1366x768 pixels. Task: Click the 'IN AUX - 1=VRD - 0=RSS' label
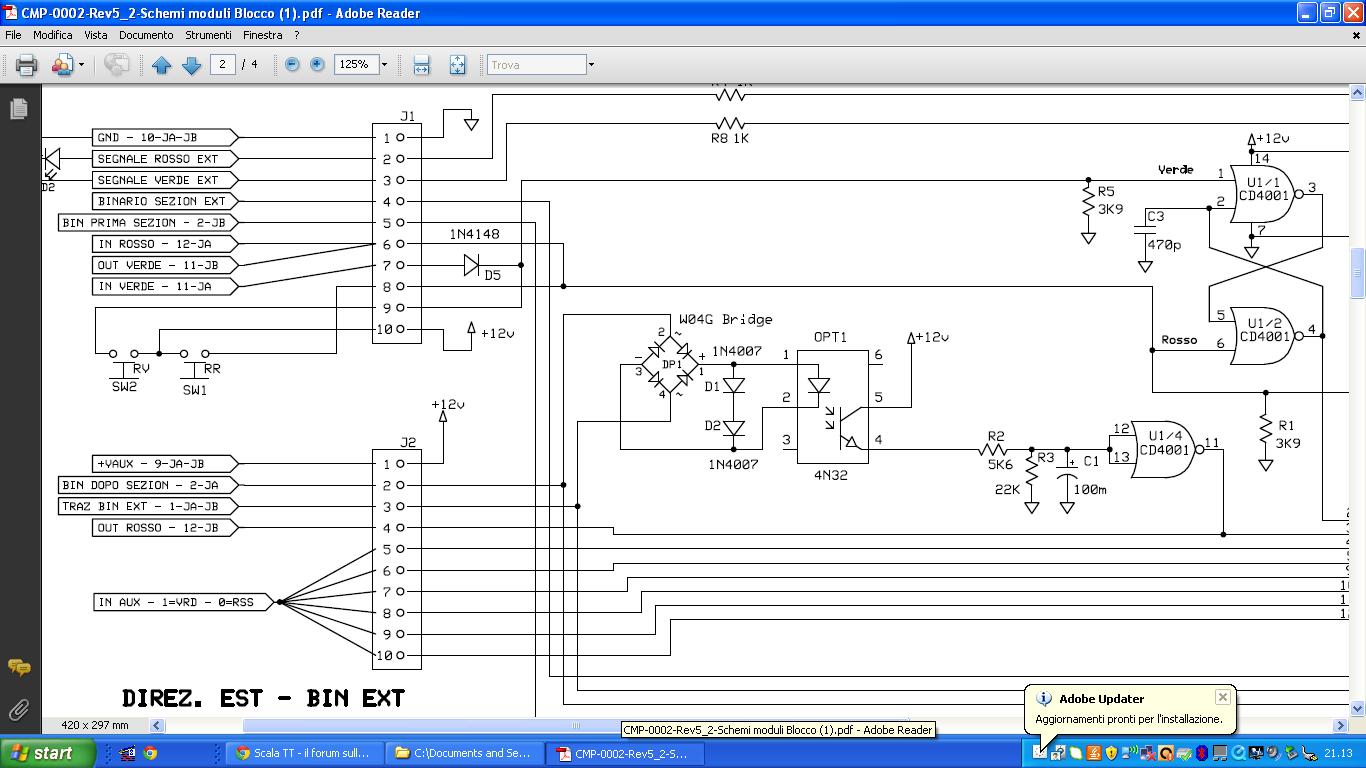tap(176, 602)
